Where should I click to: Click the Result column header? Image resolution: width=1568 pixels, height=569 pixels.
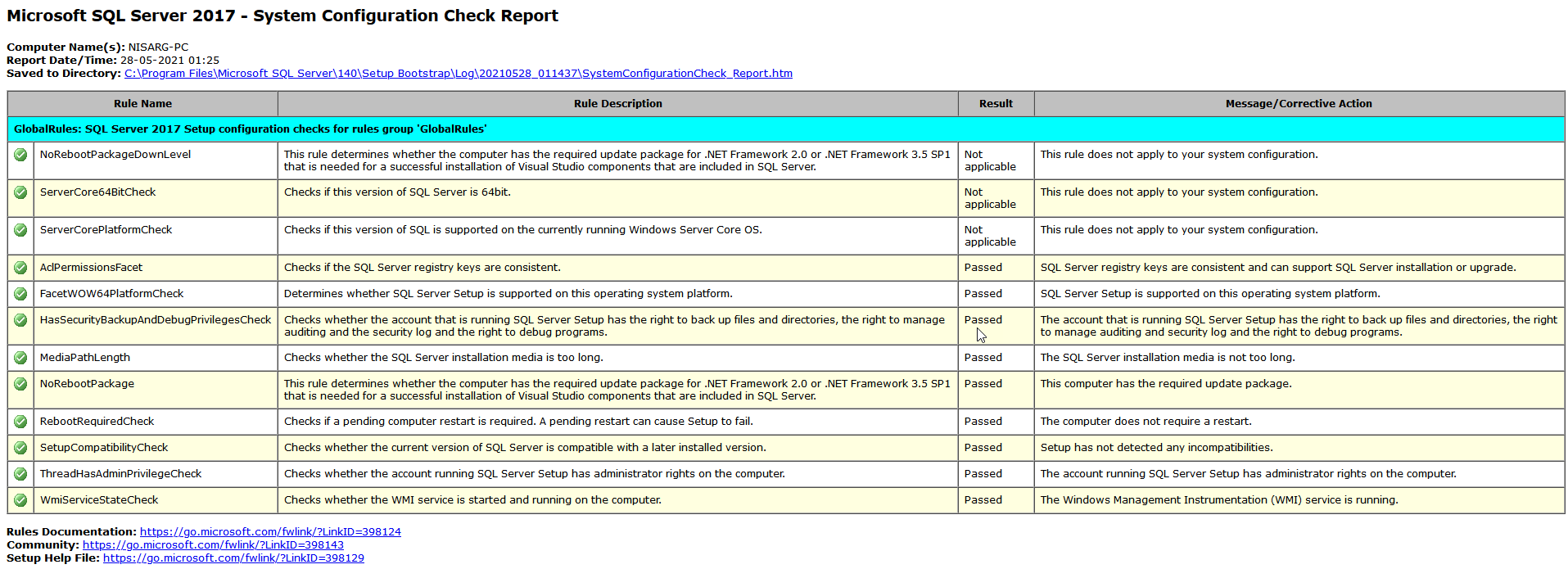click(996, 104)
